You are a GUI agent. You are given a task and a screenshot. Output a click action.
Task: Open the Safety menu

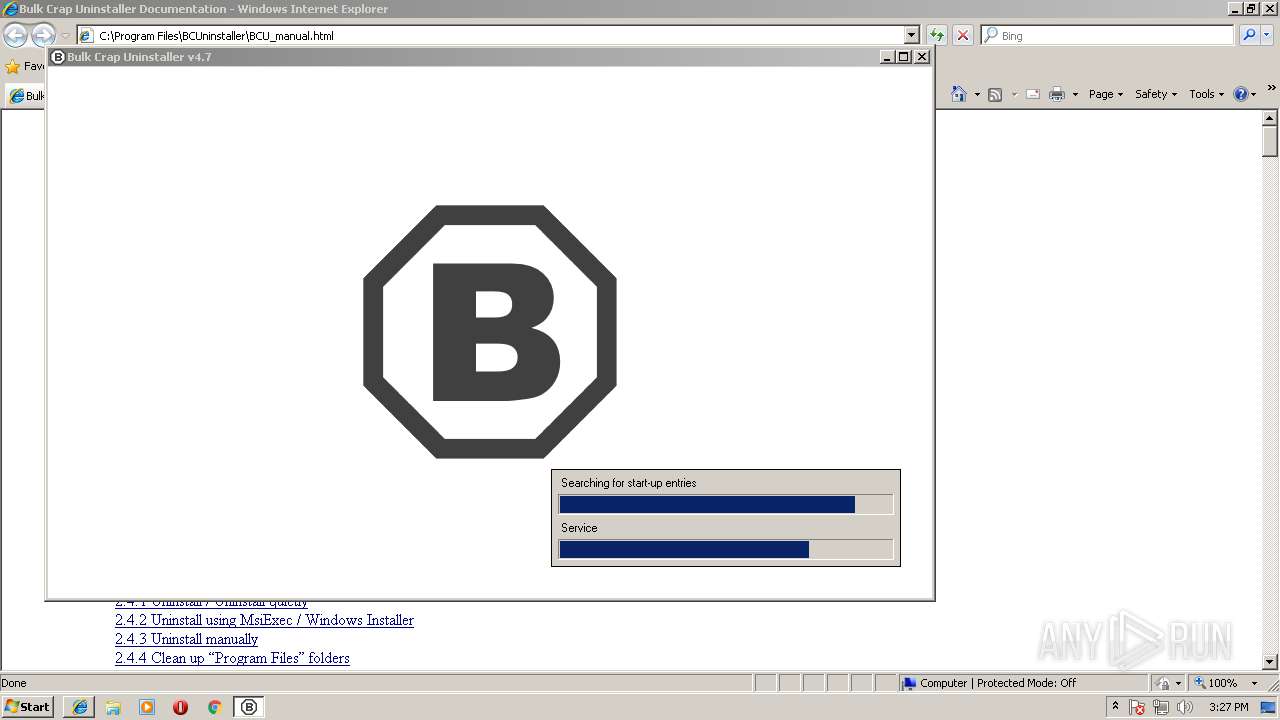(x=1156, y=94)
